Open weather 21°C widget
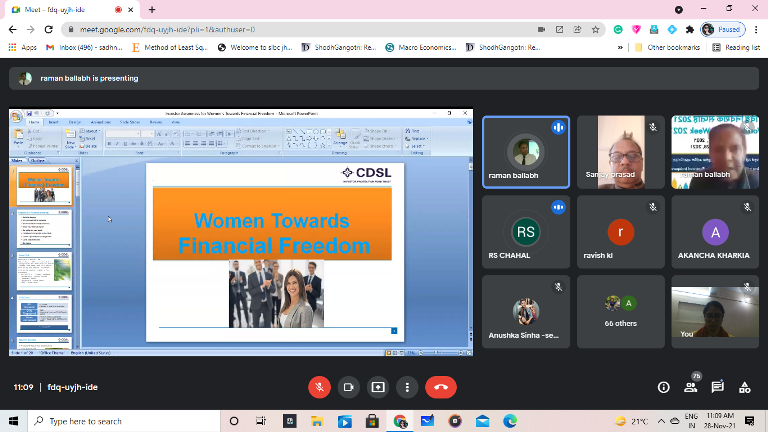This screenshot has height=432, width=768. pos(632,421)
